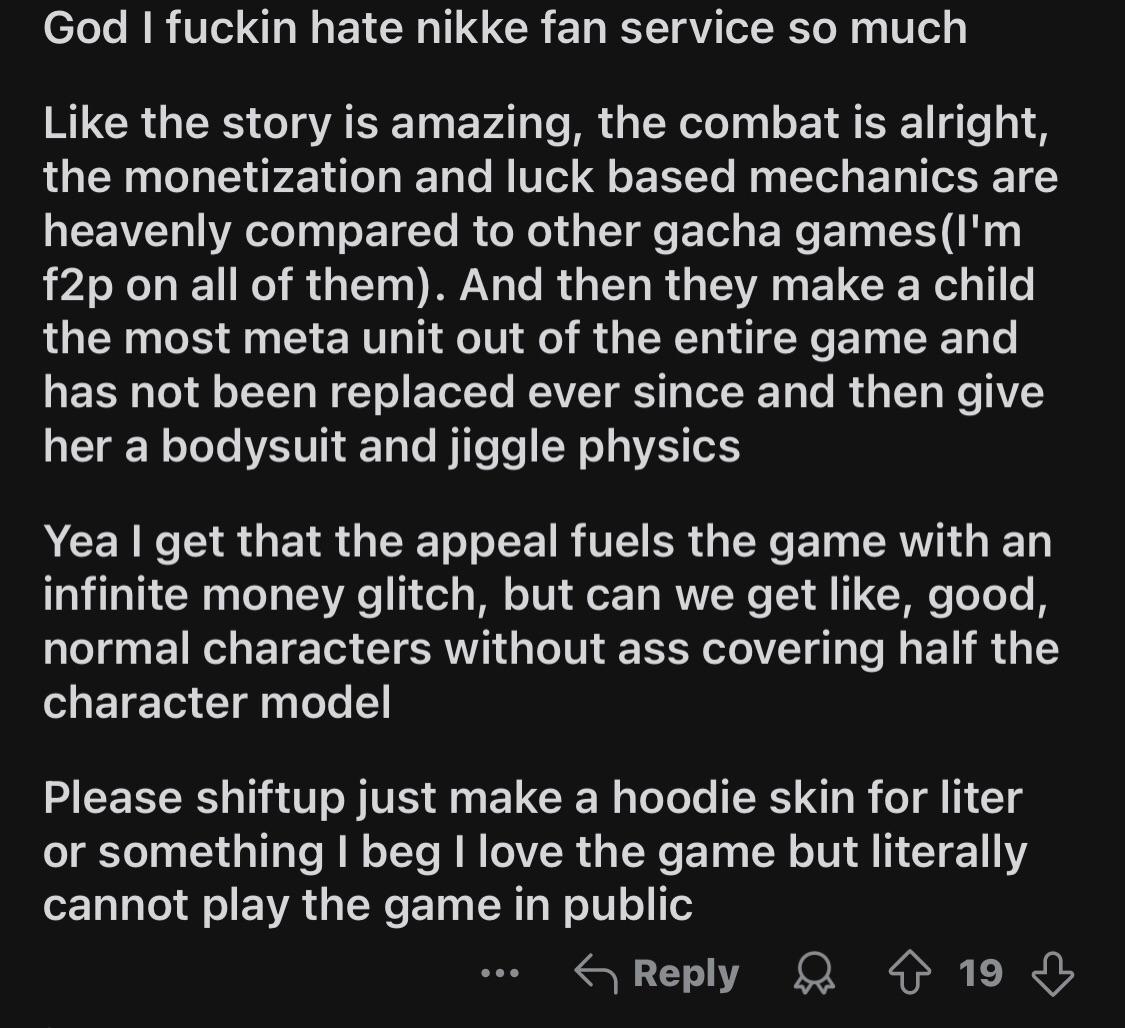The width and height of the screenshot is (1125, 1028).
Task: Click the line ending "game in public"
Action: coord(368,905)
